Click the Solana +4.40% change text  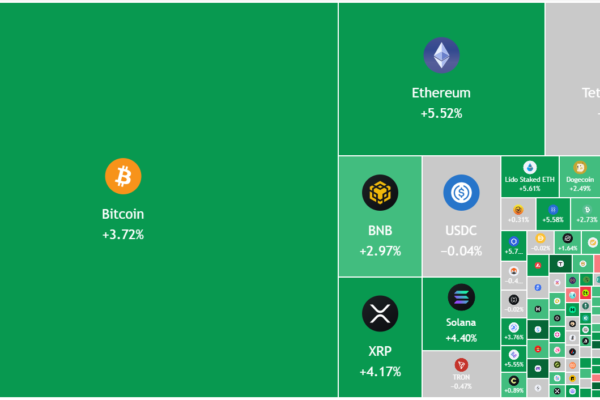(x=461, y=339)
